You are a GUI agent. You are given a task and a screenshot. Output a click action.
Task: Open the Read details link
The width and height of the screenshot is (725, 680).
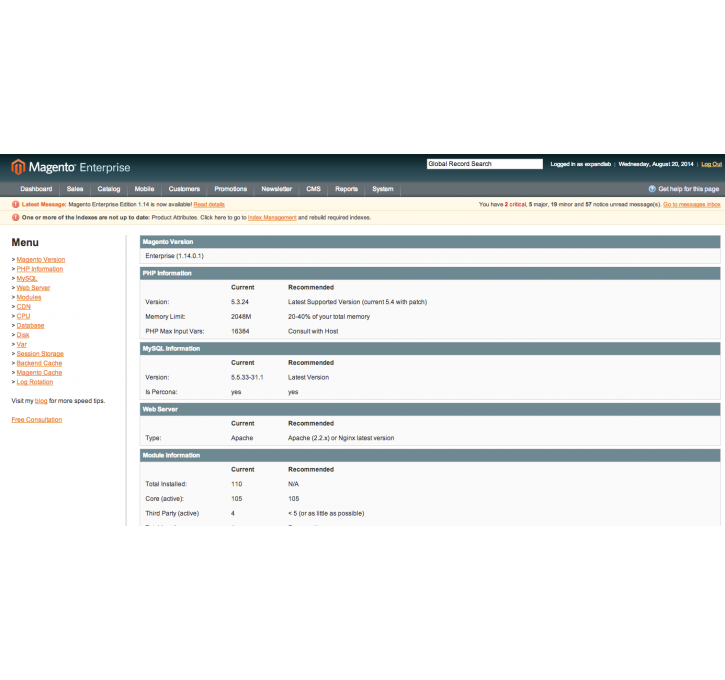pos(209,204)
